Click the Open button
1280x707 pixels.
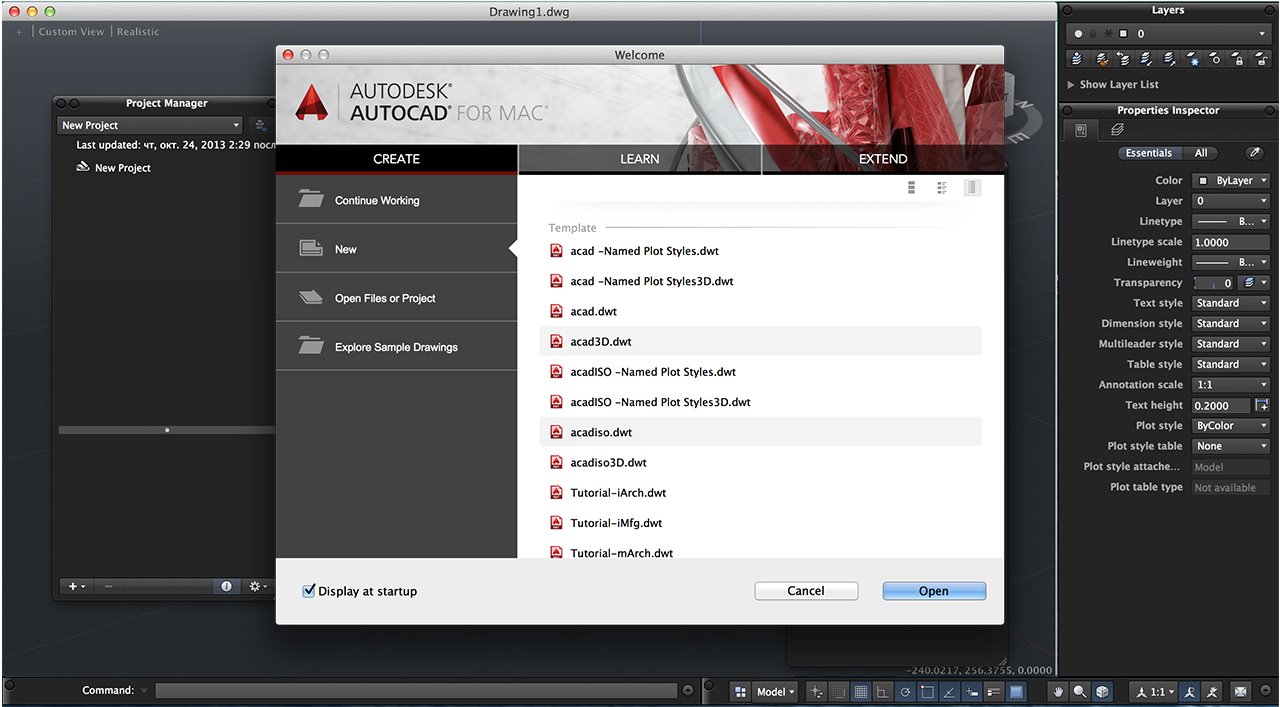(933, 591)
